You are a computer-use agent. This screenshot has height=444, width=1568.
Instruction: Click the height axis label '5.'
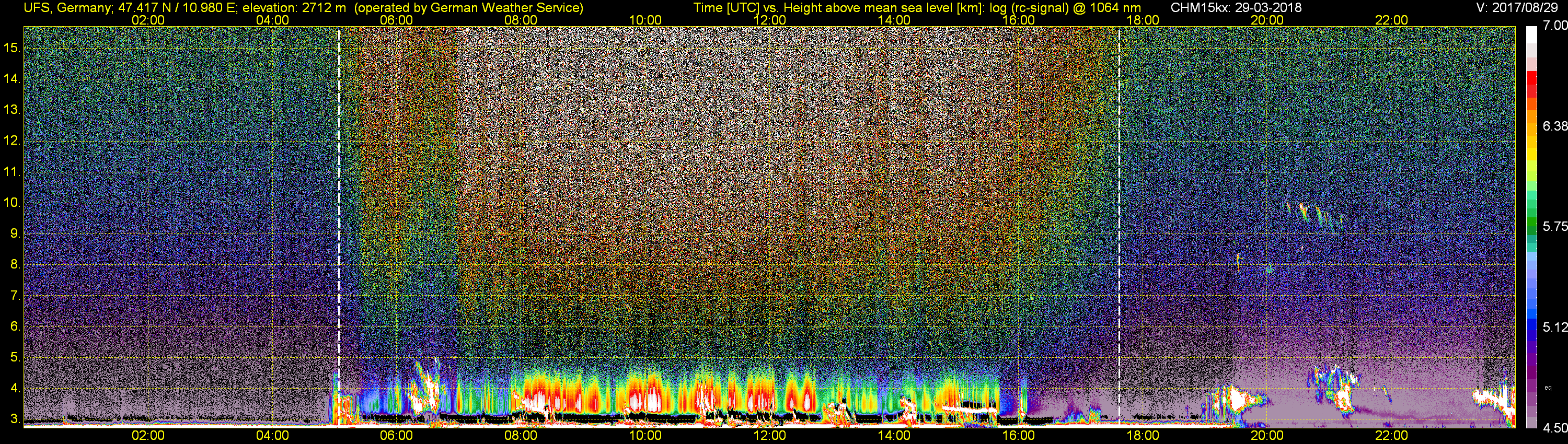tap(15, 358)
